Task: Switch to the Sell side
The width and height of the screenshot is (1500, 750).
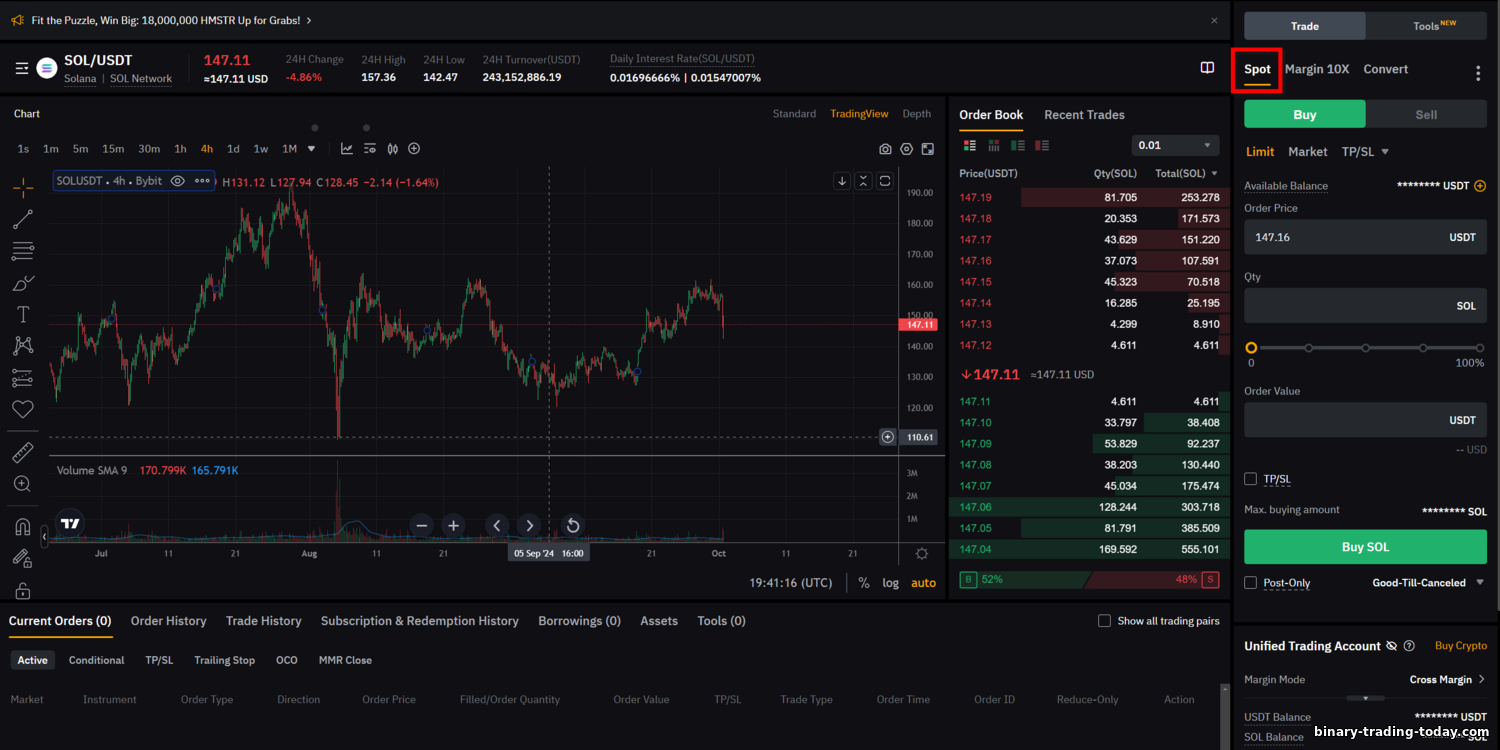Action: pyautogui.click(x=1426, y=114)
